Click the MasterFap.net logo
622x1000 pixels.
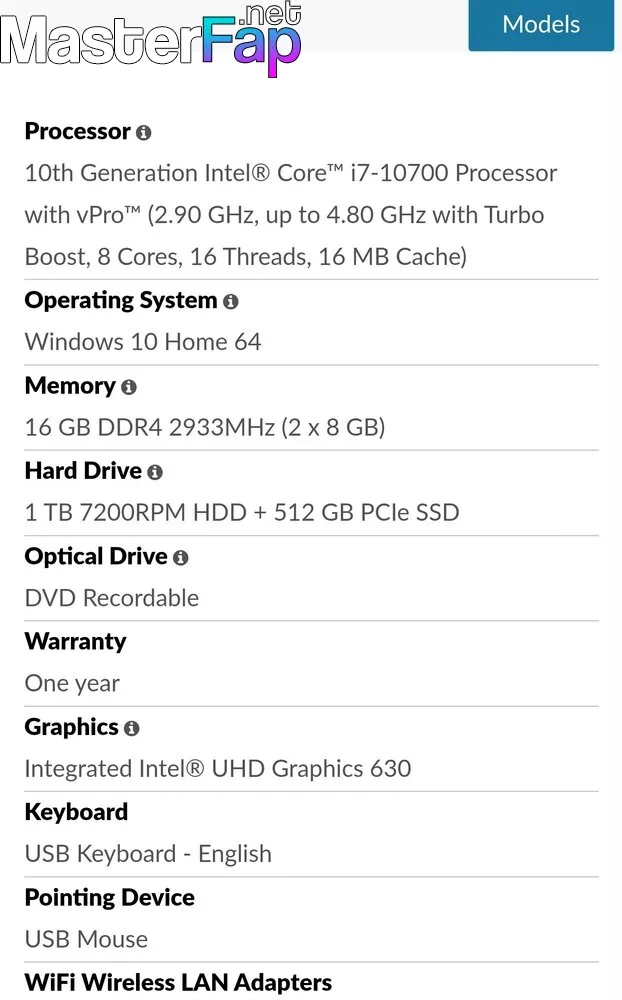click(151, 38)
